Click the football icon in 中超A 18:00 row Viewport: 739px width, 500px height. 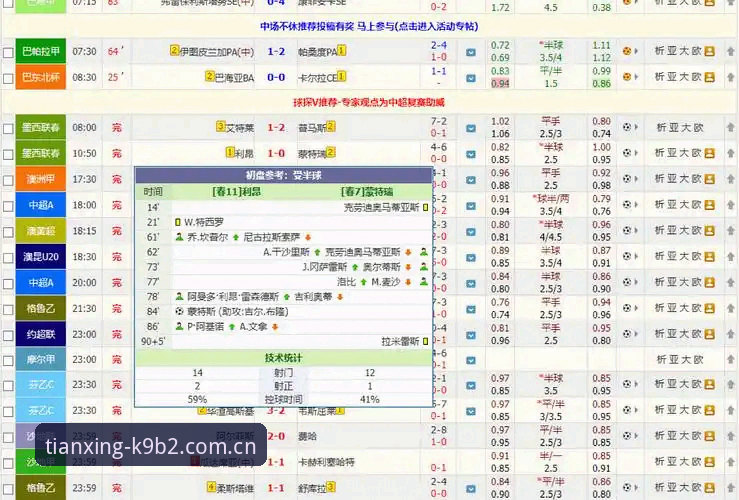(626, 205)
